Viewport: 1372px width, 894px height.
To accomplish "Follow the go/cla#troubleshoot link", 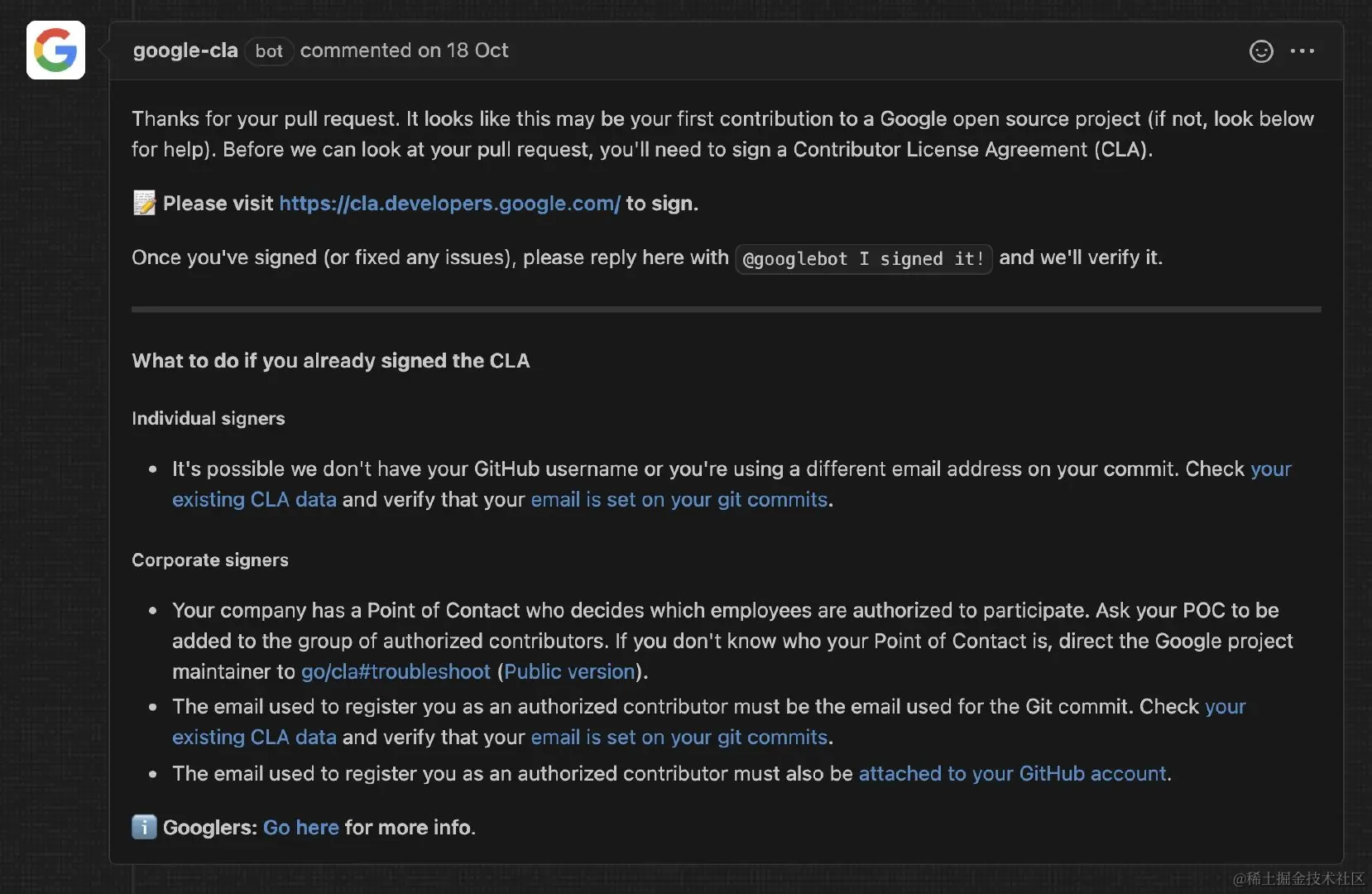I will pos(396,671).
